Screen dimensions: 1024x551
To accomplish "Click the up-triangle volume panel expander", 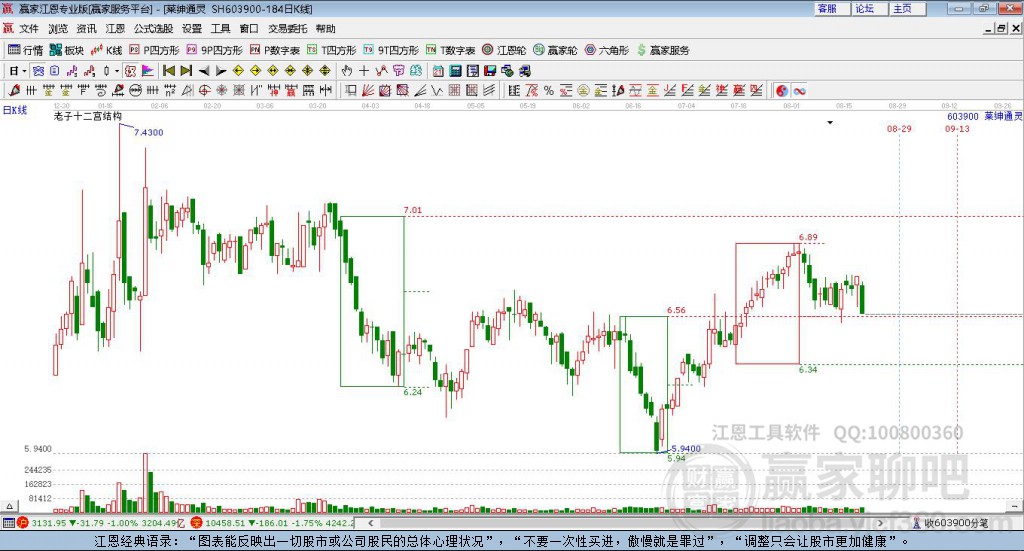I will [9, 506].
